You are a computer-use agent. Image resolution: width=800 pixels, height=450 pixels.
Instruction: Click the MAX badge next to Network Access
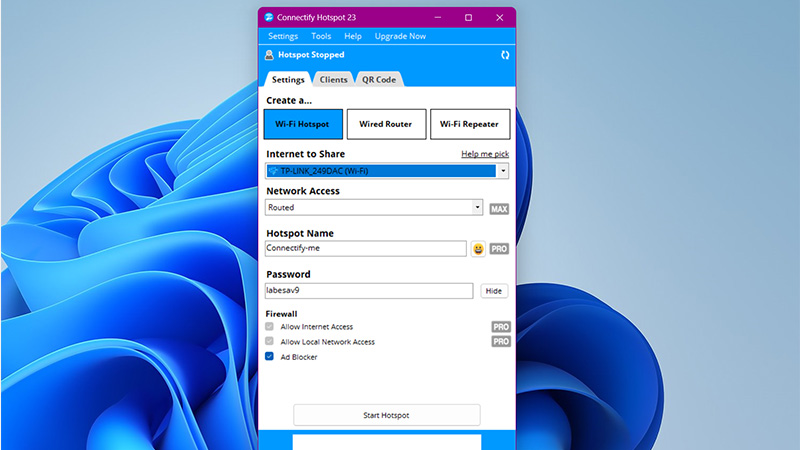pos(499,209)
